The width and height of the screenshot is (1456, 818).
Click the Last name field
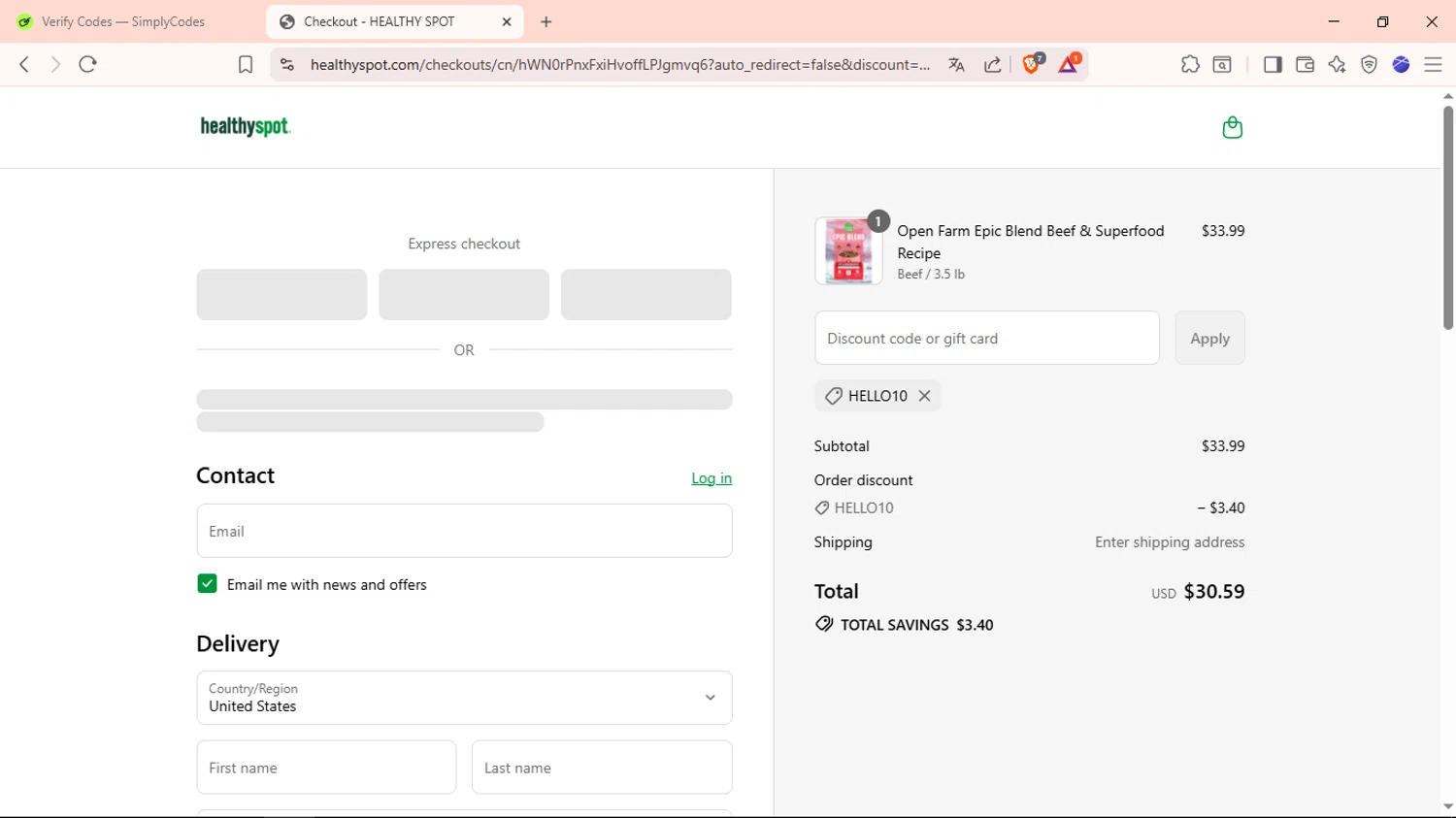point(602,768)
